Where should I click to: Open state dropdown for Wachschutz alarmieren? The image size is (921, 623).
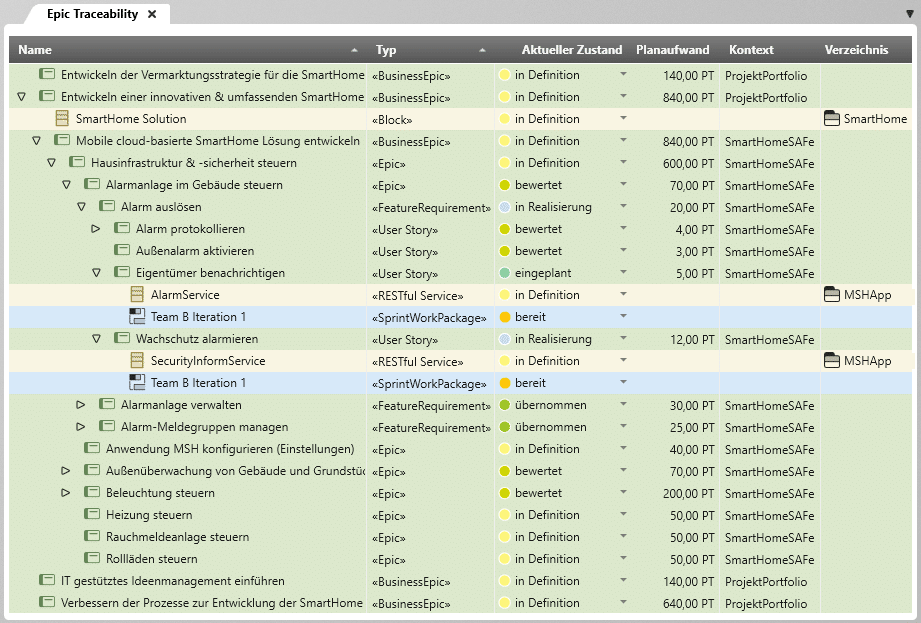pyautogui.click(x=623, y=339)
